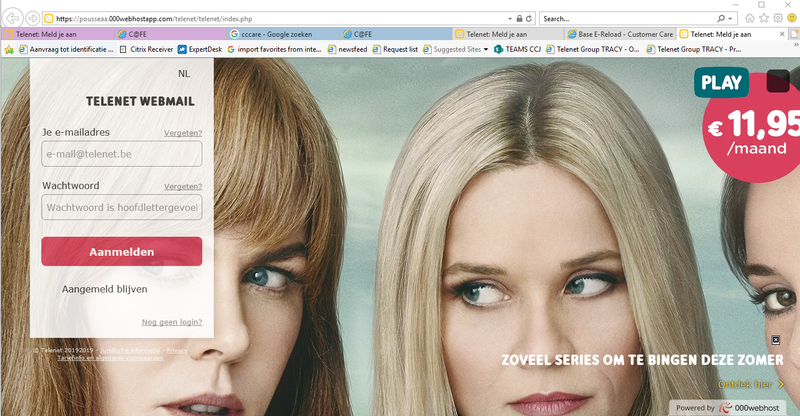
Task: Open the NL language selector
Action: pos(184,74)
